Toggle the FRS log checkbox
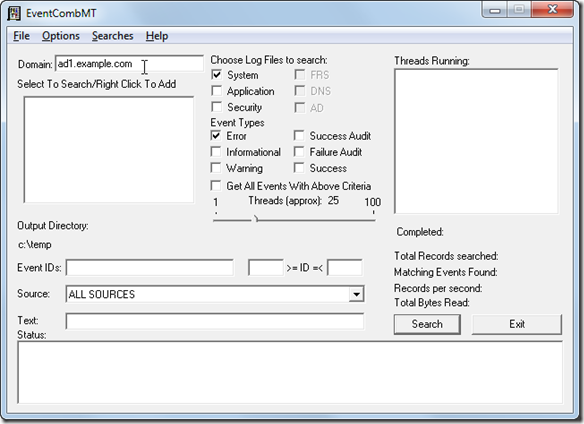Screen dimensions: 584x424 (x=299, y=75)
